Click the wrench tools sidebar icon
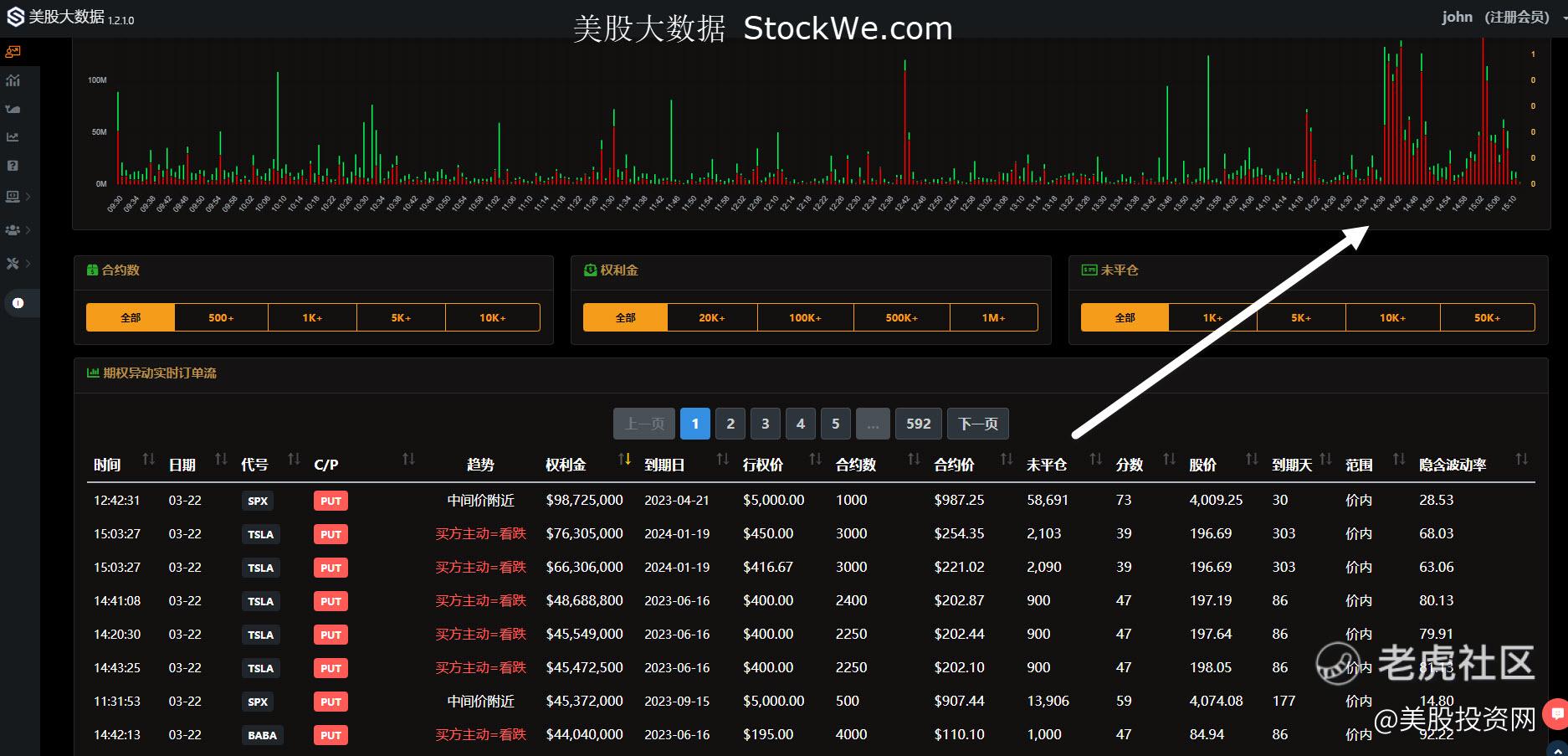This screenshot has height=756, width=1568. (x=13, y=263)
